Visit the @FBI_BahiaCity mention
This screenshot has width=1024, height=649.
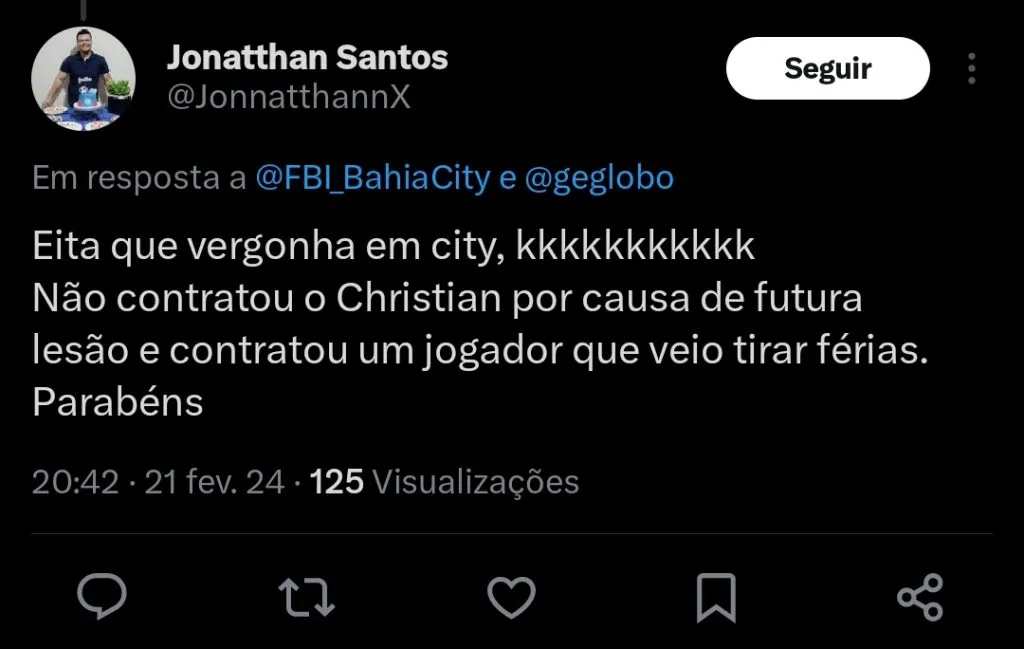(x=373, y=178)
